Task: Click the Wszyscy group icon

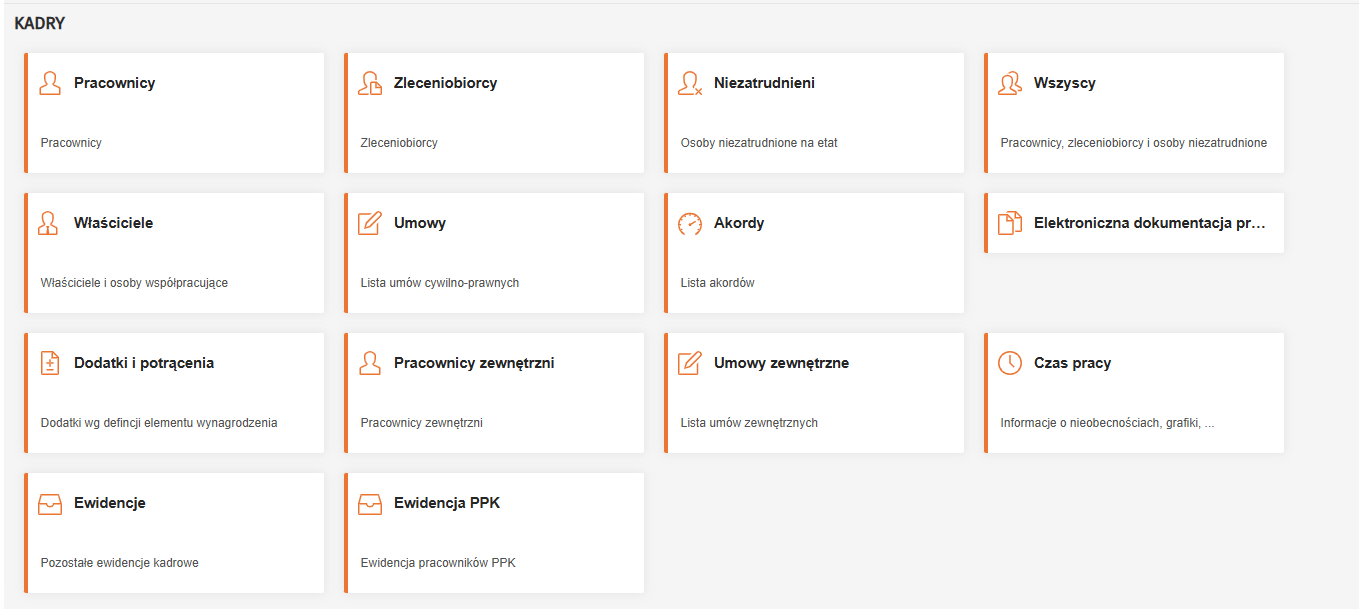Action: (x=1010, y=83)
